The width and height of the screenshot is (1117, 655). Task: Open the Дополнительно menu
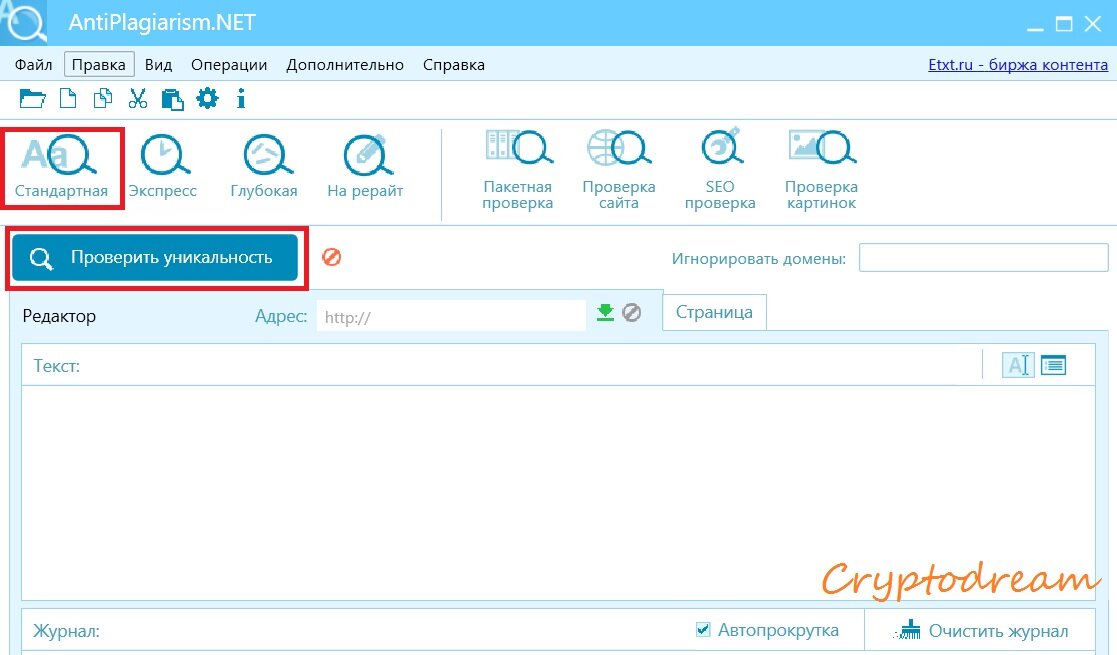click(x=345, y=65)
